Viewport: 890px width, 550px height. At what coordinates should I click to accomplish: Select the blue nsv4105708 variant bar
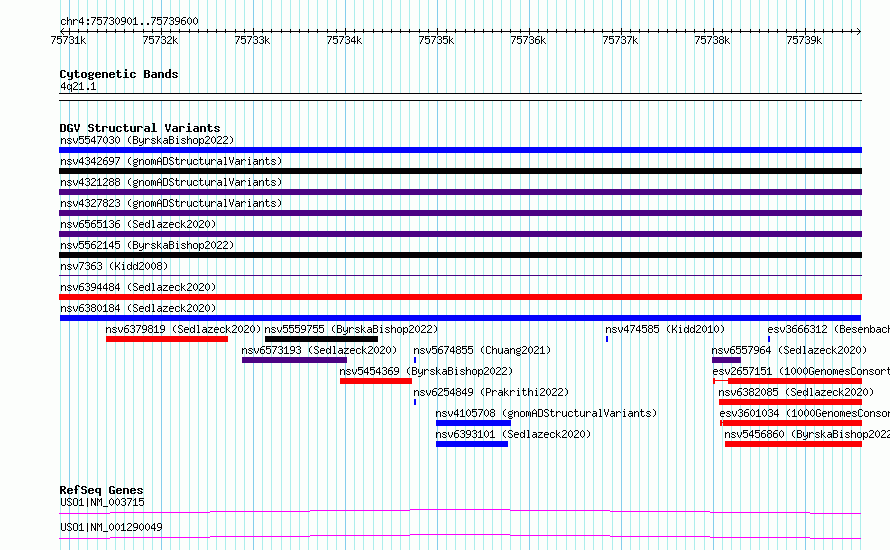[473, 423]
